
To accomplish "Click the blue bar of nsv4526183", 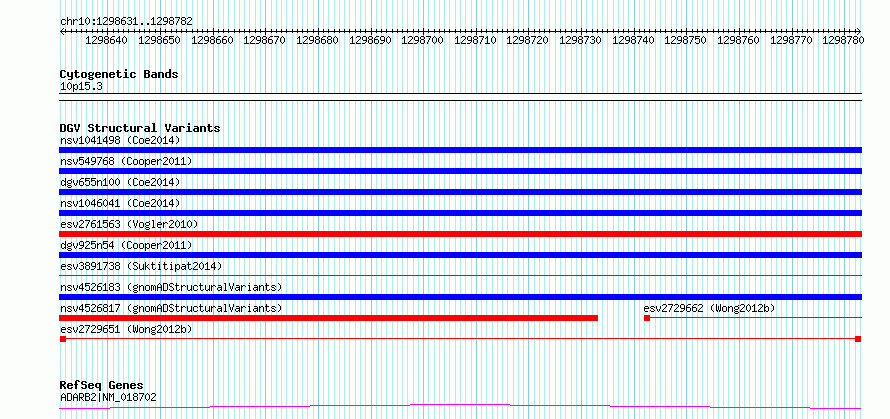I will pyautogui.click(x=460, y=297).
